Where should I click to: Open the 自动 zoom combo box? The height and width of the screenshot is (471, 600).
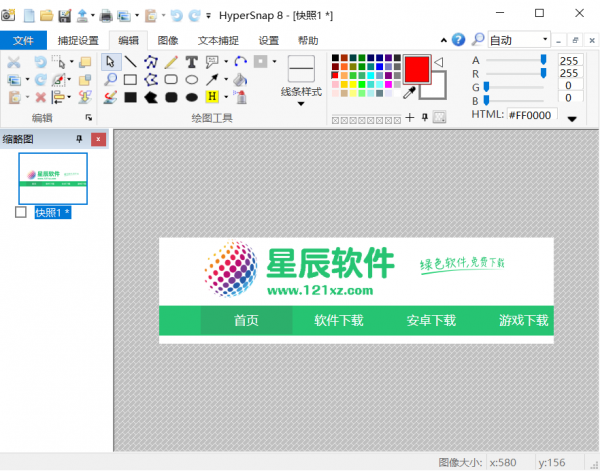[x=519, y=40]
